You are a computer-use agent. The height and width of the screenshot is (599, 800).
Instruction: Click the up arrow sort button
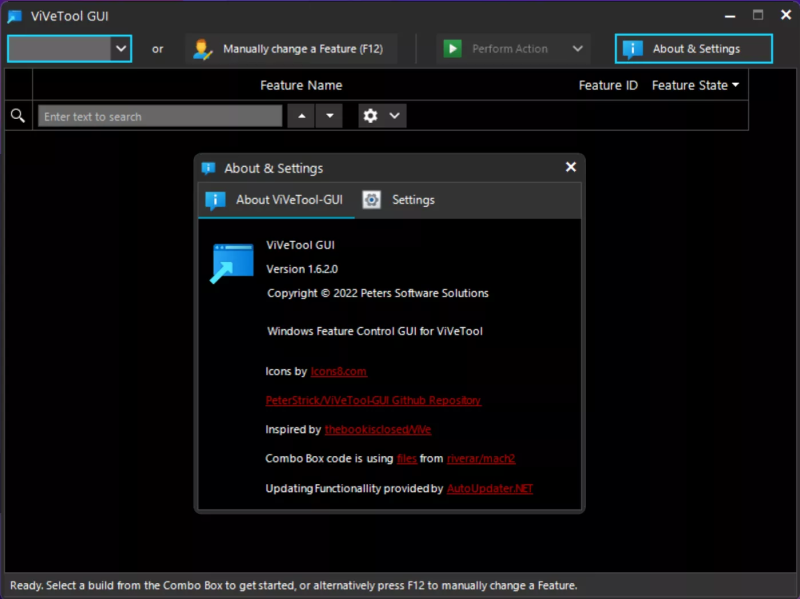click(301, 115)
